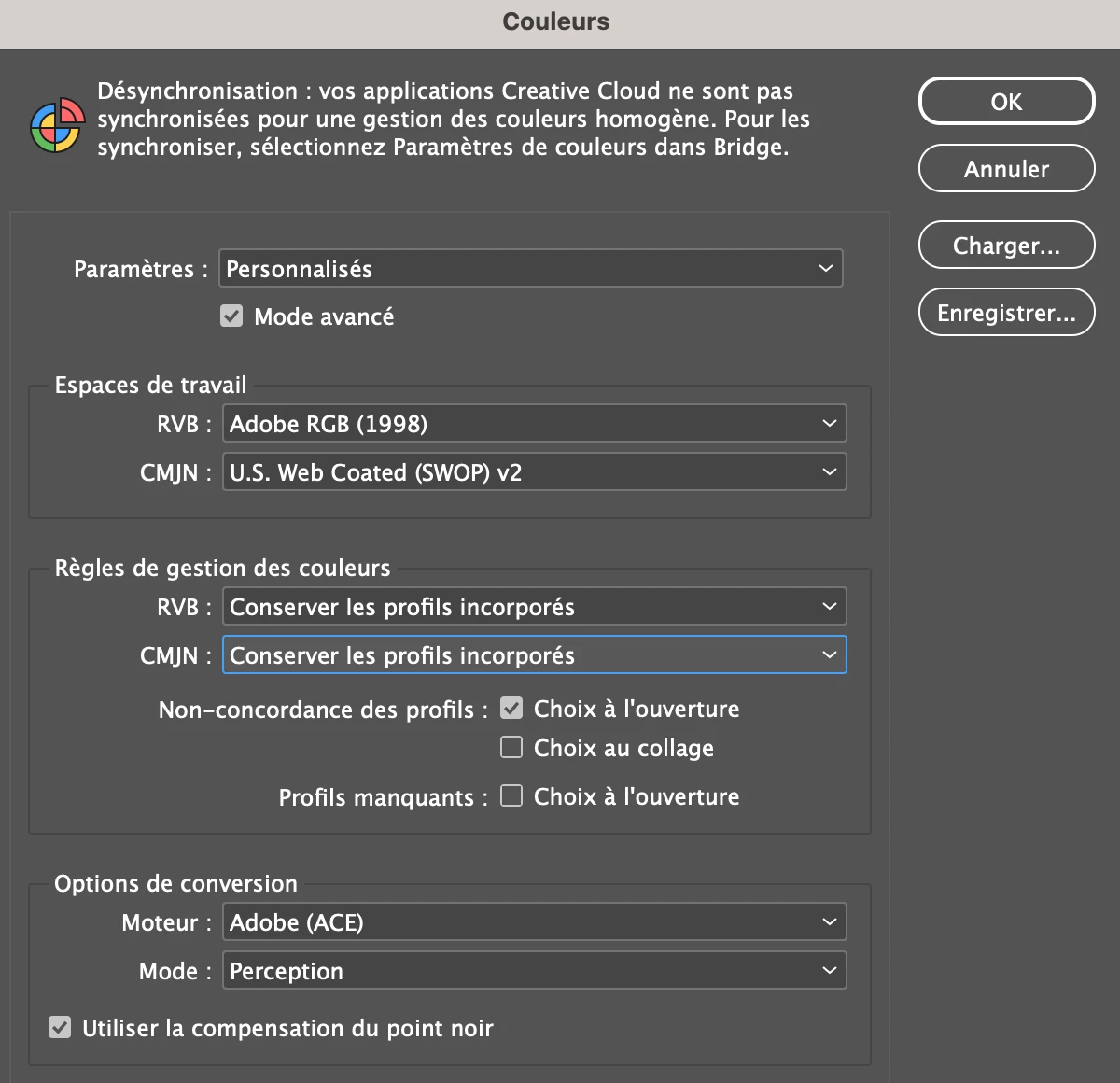The height and width of the screenshot is (1083, 1120).
Task: Click the color wheel desynchronization icon
Action: pos(57,124)
